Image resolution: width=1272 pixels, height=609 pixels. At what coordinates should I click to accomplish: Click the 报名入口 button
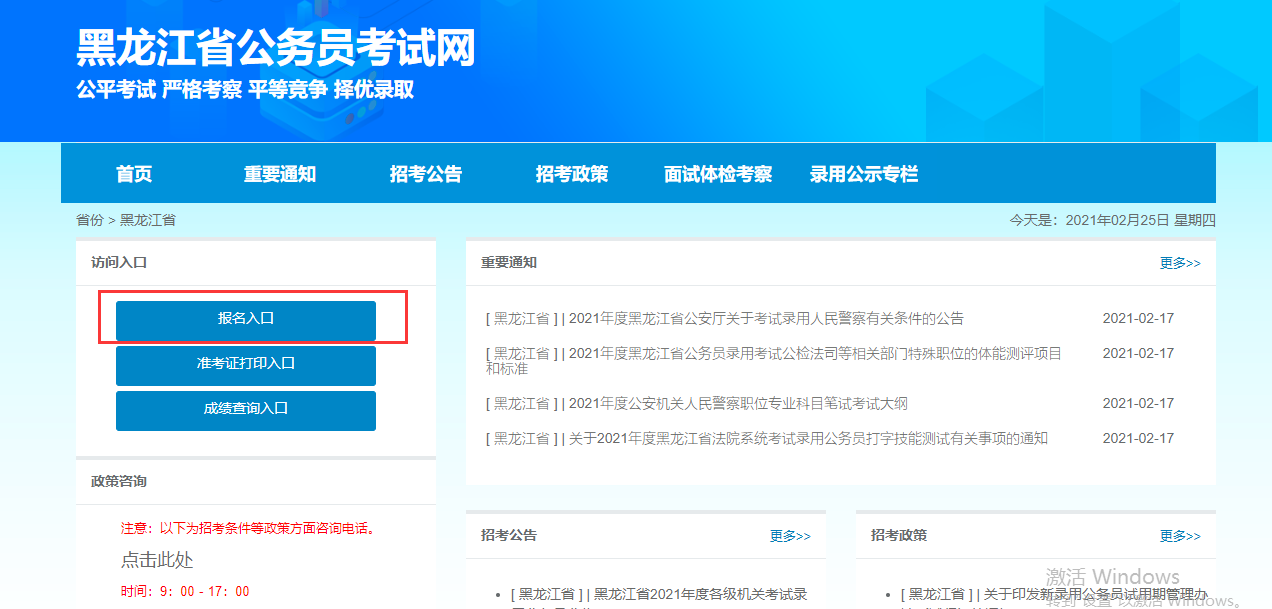pos(245,320)
